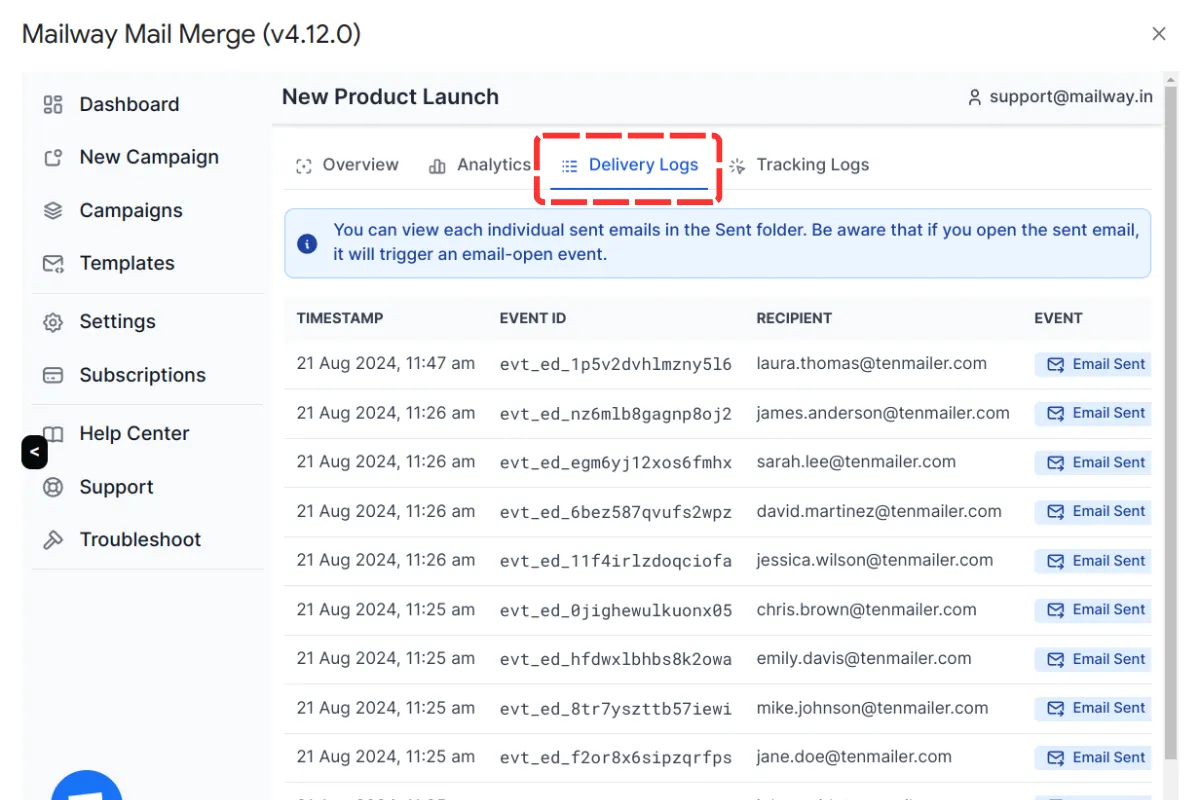Click the Settings gear icon
This screenshot has height=800, width=1200.
coord(53,322)
